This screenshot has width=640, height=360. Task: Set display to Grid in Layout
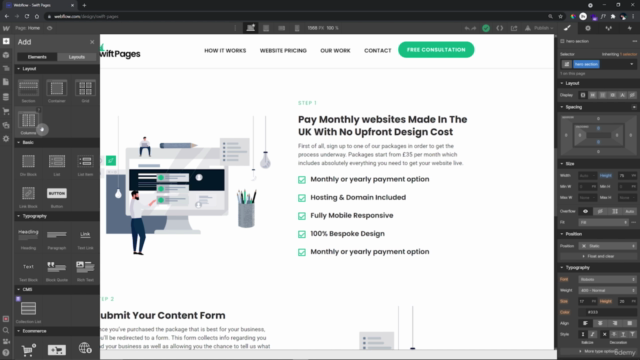tap(602, 95)
